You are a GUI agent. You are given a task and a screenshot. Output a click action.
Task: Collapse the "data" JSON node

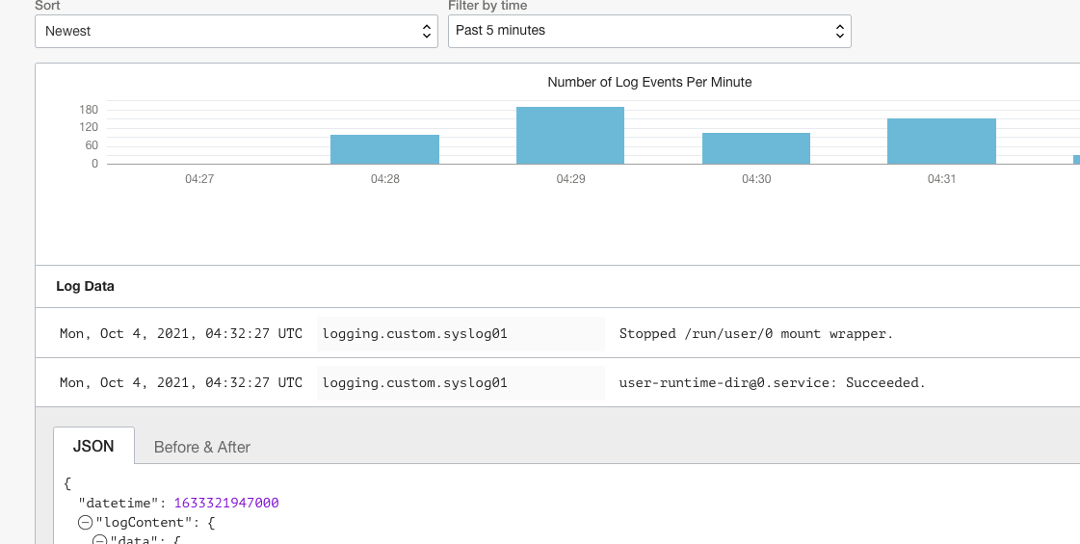coord(99,541)
